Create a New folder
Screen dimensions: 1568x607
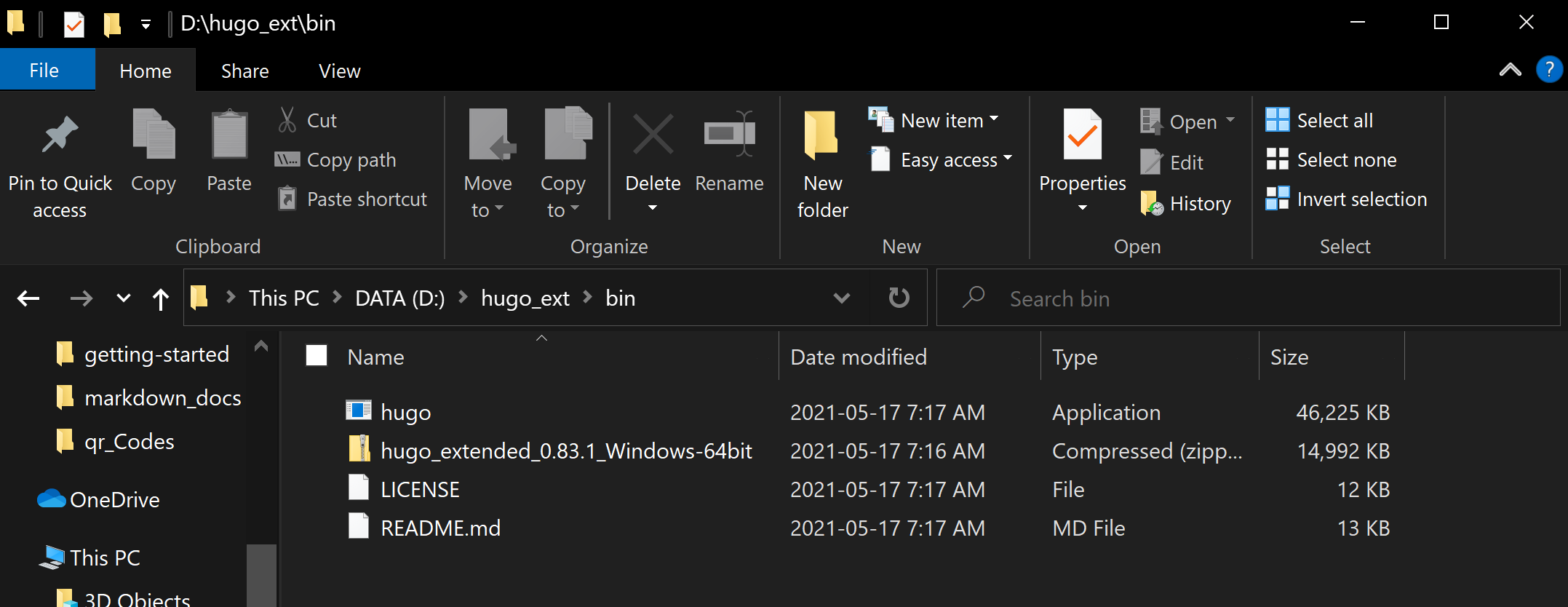click(x=822, y=164)
